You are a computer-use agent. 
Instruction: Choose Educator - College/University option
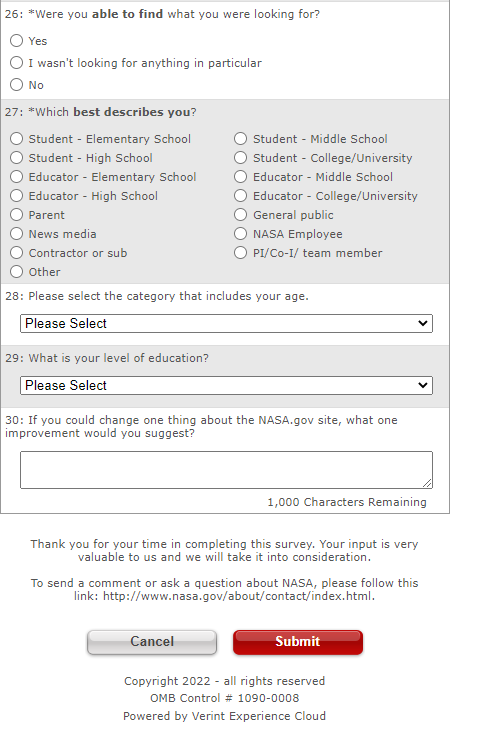click(x=240, y=196)
